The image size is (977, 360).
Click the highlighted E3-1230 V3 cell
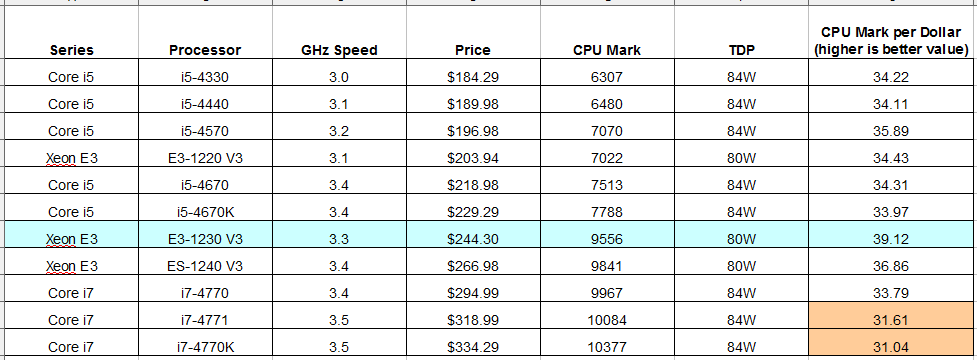(x=205, y=239)
